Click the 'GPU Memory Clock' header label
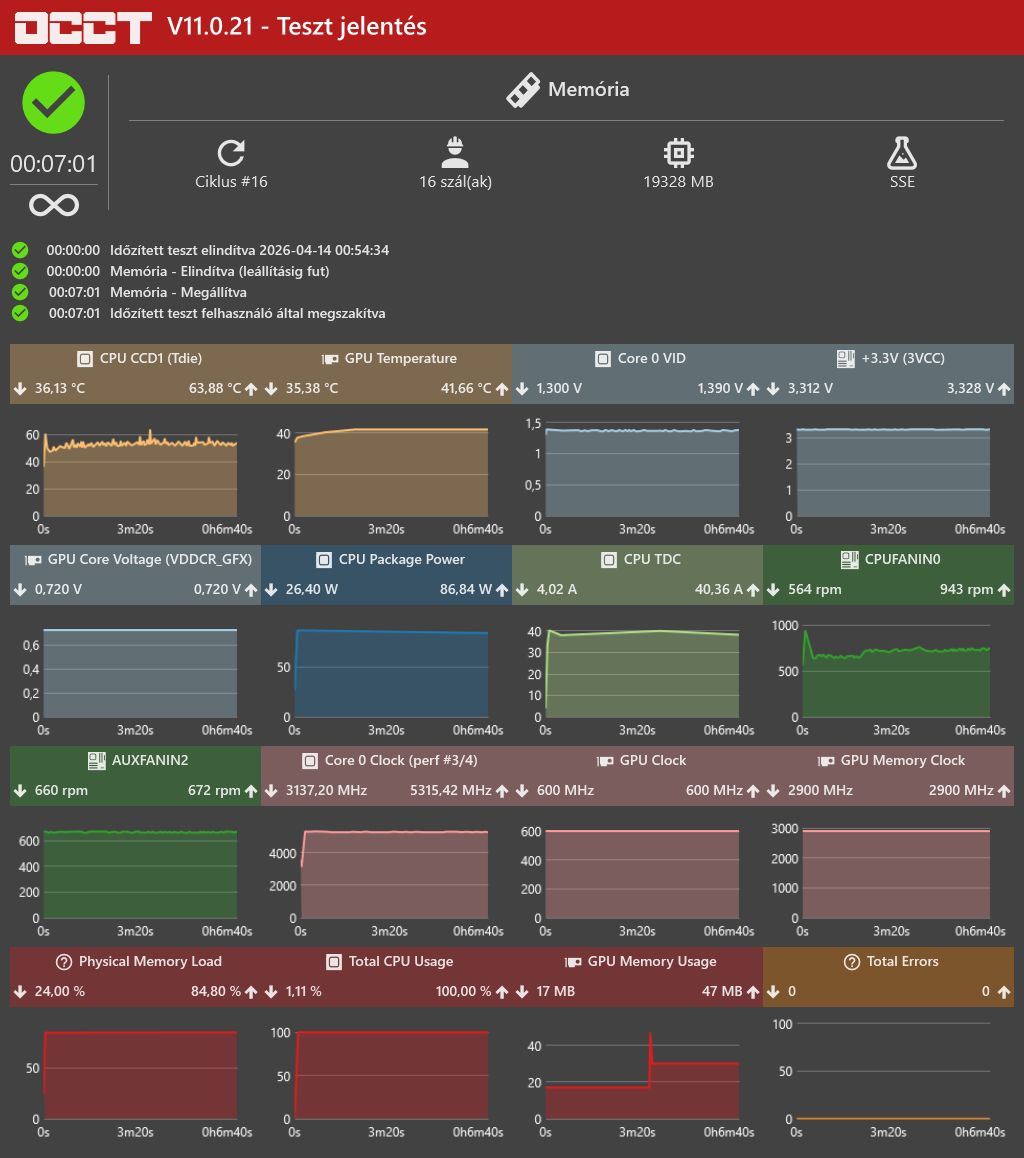Image resolution: width=1024 pixels, height=1158 pixels. pos(902,761)
